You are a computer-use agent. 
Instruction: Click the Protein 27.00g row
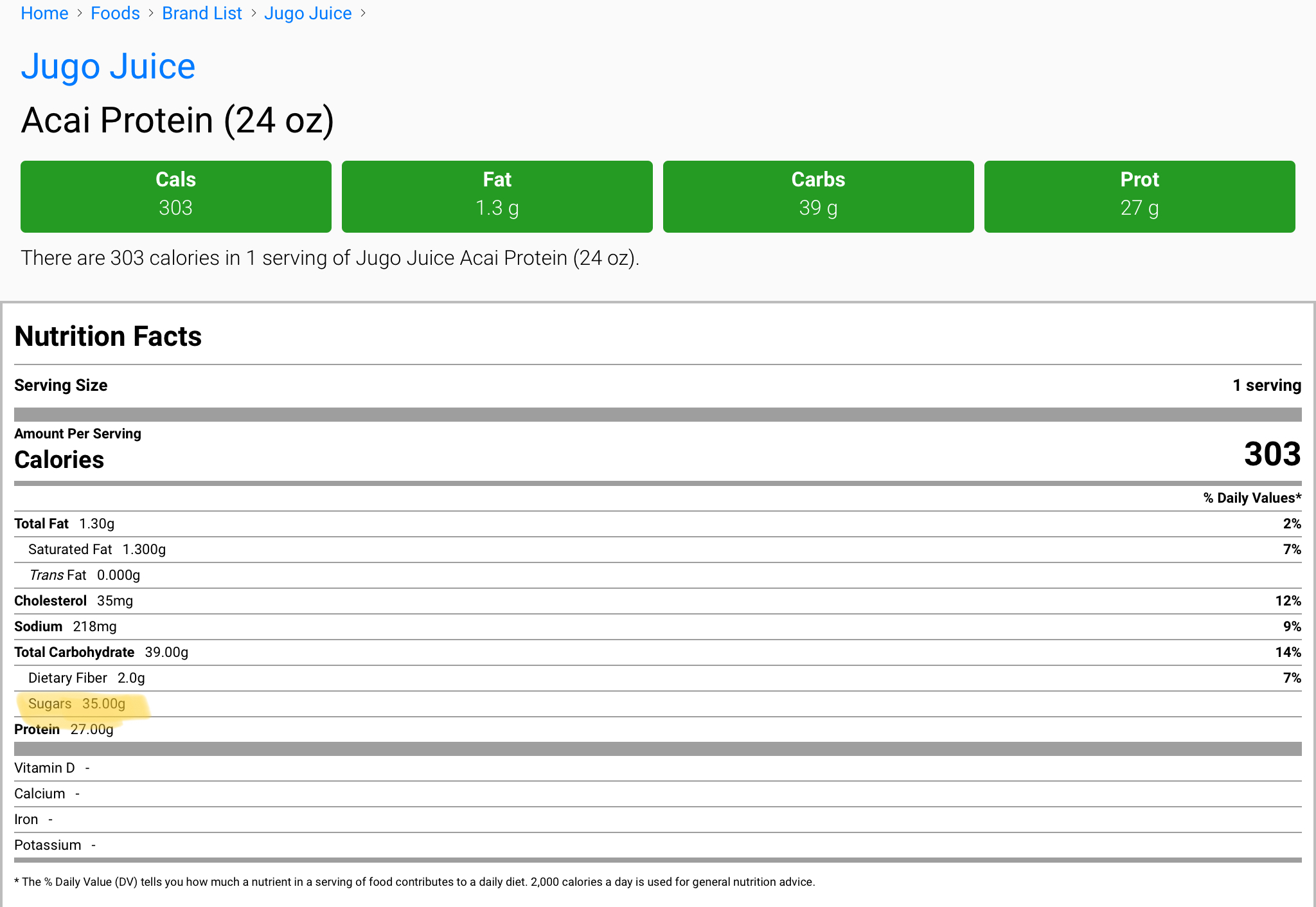click(658, 730)
